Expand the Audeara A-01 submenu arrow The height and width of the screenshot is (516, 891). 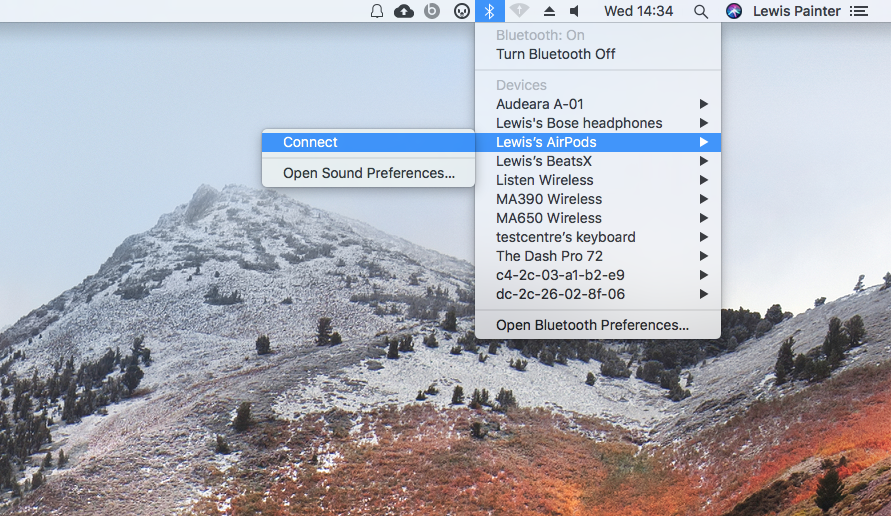[704, 104]
